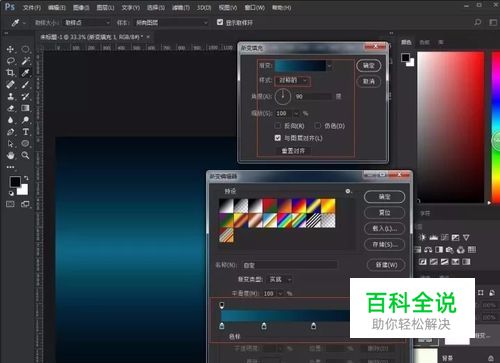Open the search icon in options bar
Image resolution: width=500 pixels, height=363 pixels.
pos(478,22)
